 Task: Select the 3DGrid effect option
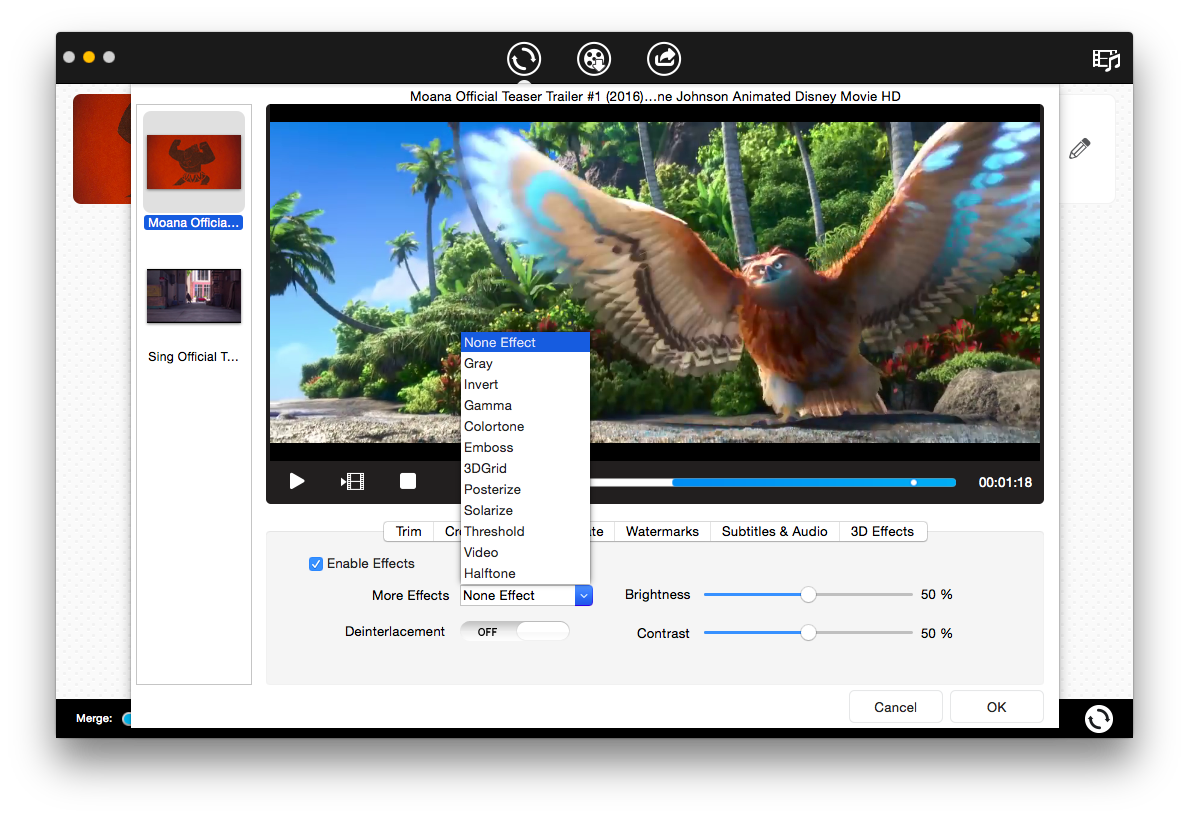(x=525, y=469)
